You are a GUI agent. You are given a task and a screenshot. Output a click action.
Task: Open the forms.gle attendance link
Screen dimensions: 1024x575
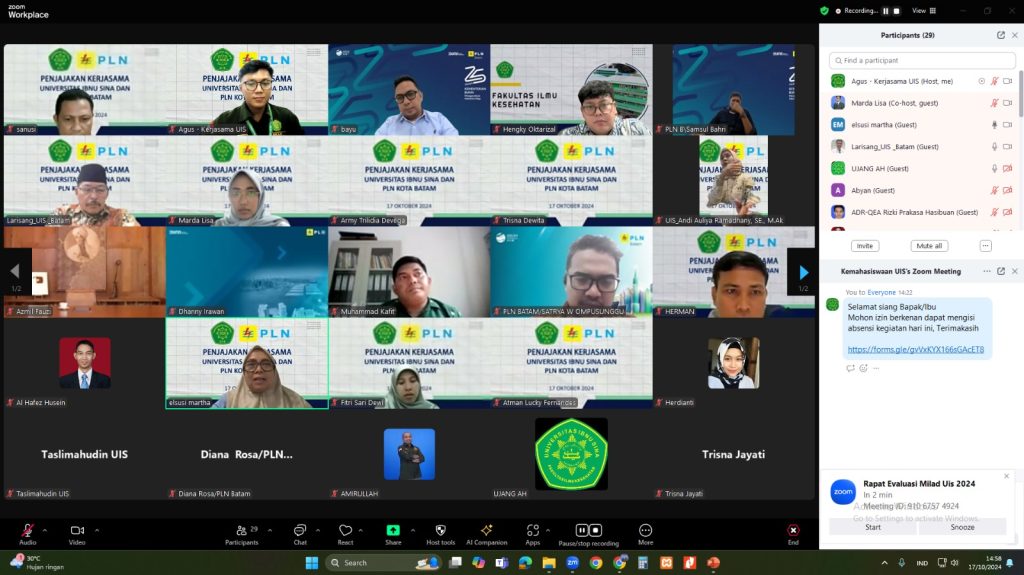(x=915, y=350)
